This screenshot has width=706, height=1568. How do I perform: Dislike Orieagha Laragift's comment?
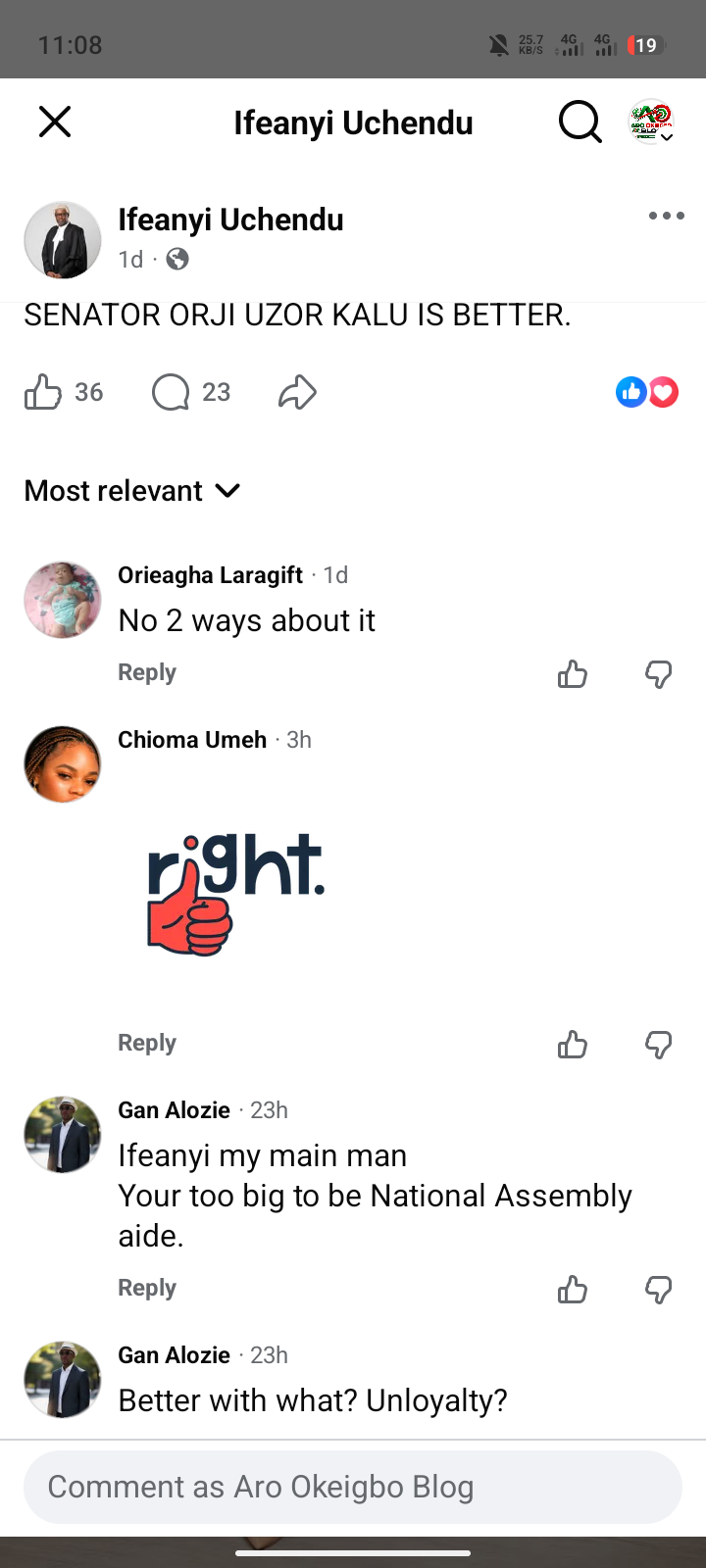coord(659,673)
